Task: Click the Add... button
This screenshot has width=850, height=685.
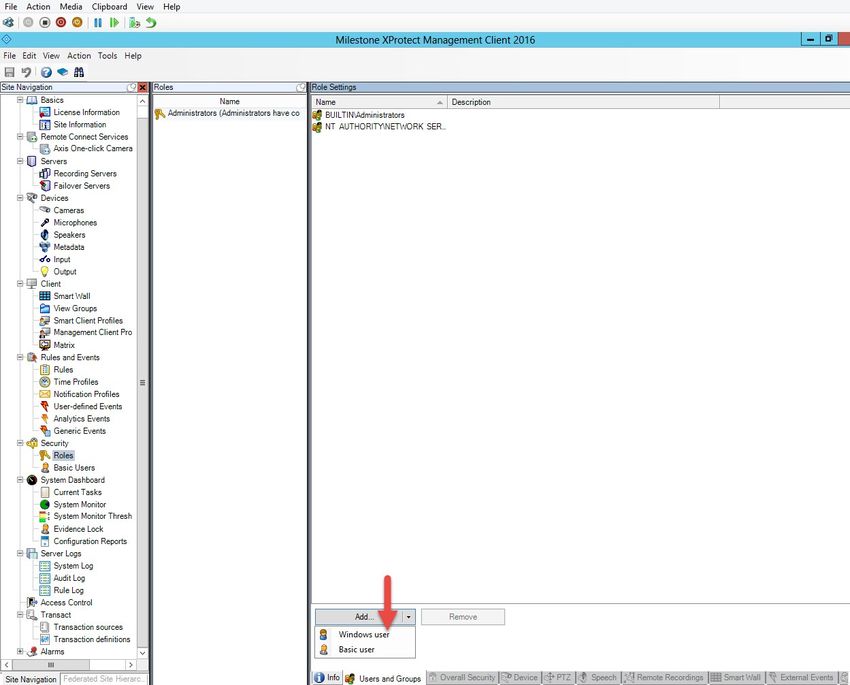Action: click(x=359, y=617)
